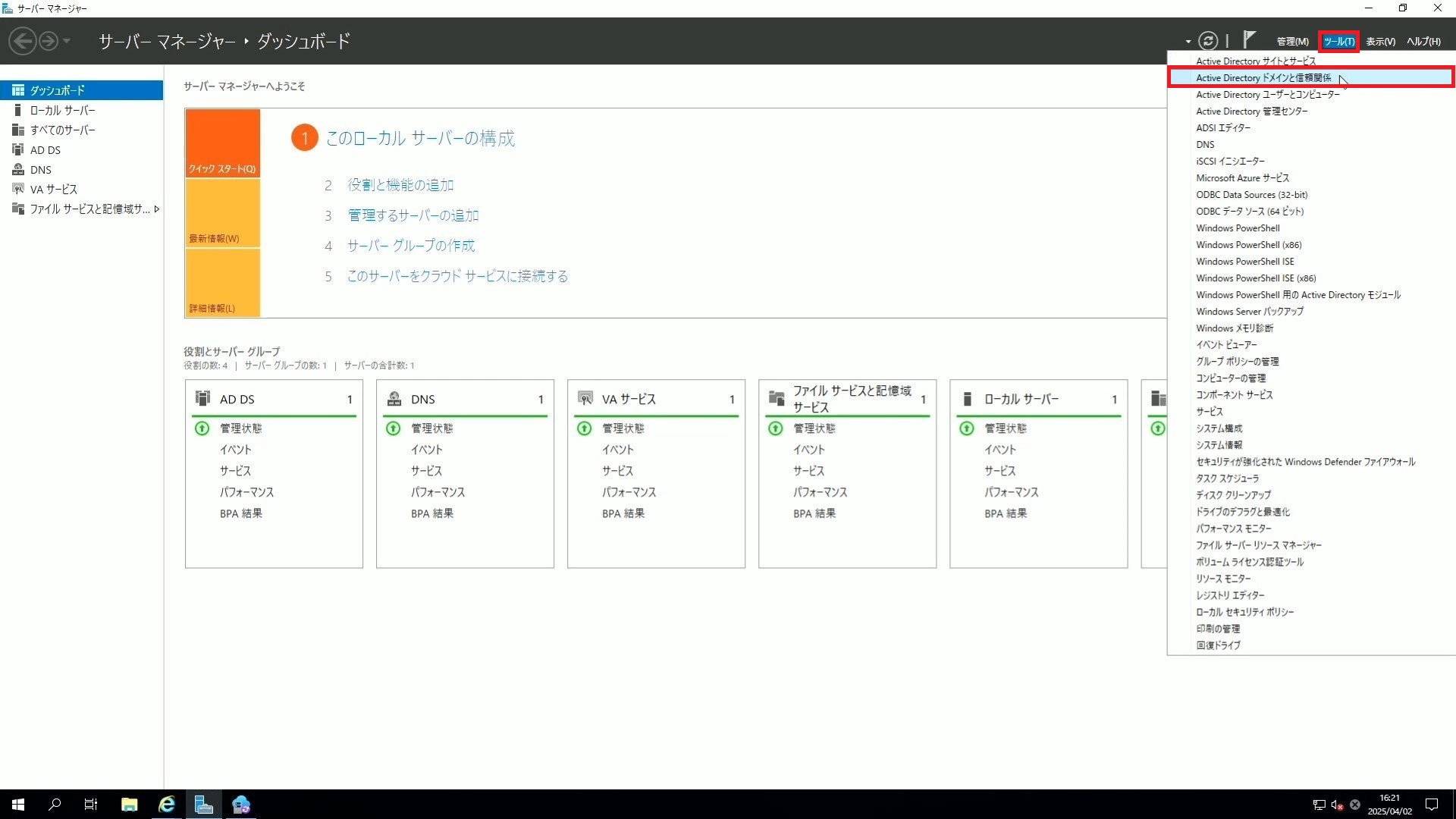Select DNS from the Tools menu
This screenshot has height=819, width=1456.
pos(1311,144)
